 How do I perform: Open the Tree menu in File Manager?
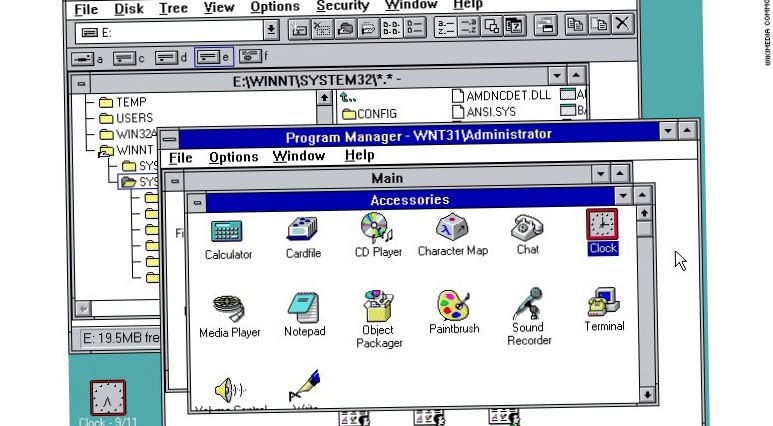(173, 8)
